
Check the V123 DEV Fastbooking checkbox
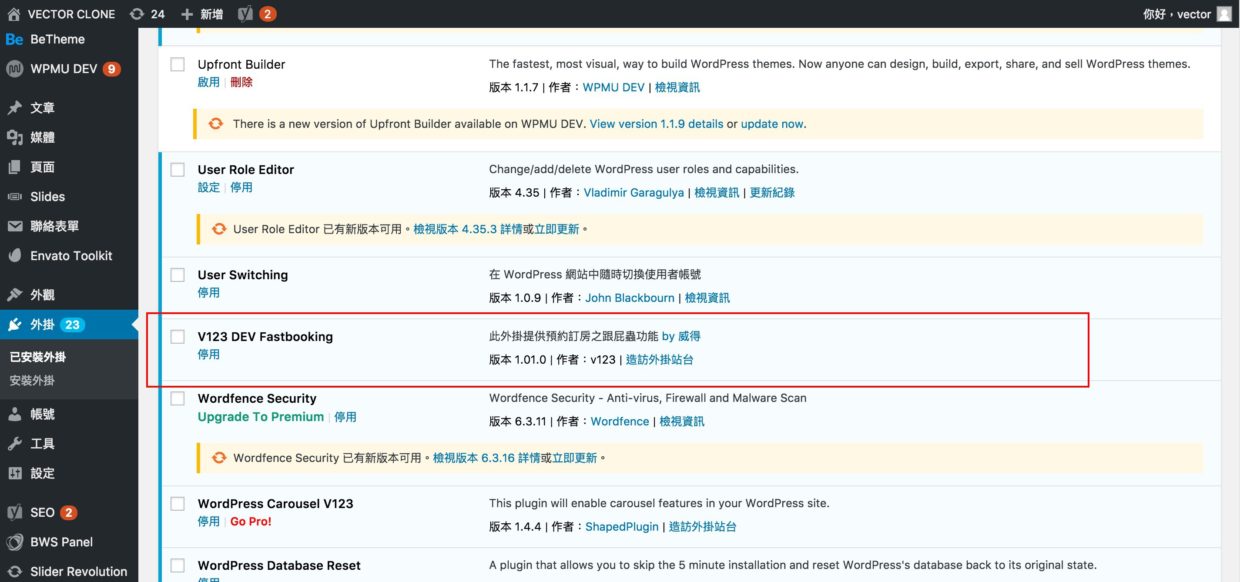click(177, 337)
